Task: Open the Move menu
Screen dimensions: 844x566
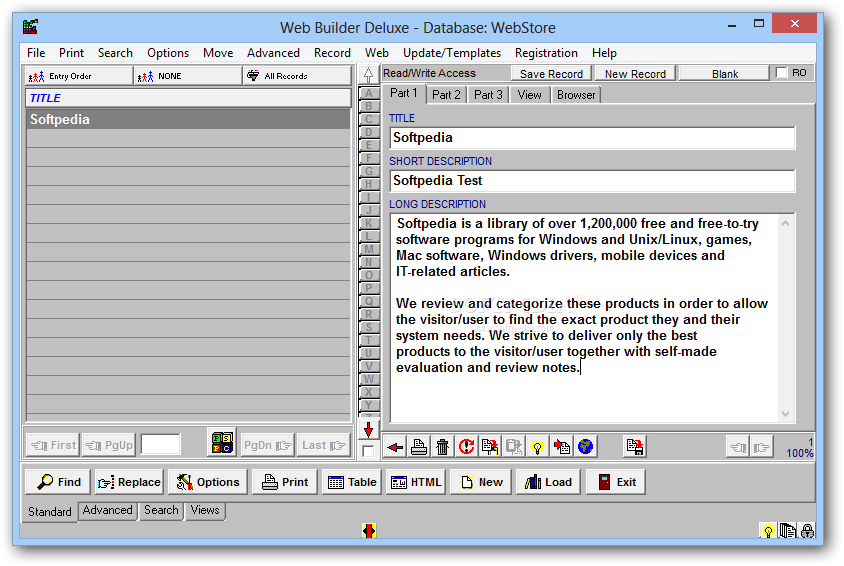Action: point(218,53)
